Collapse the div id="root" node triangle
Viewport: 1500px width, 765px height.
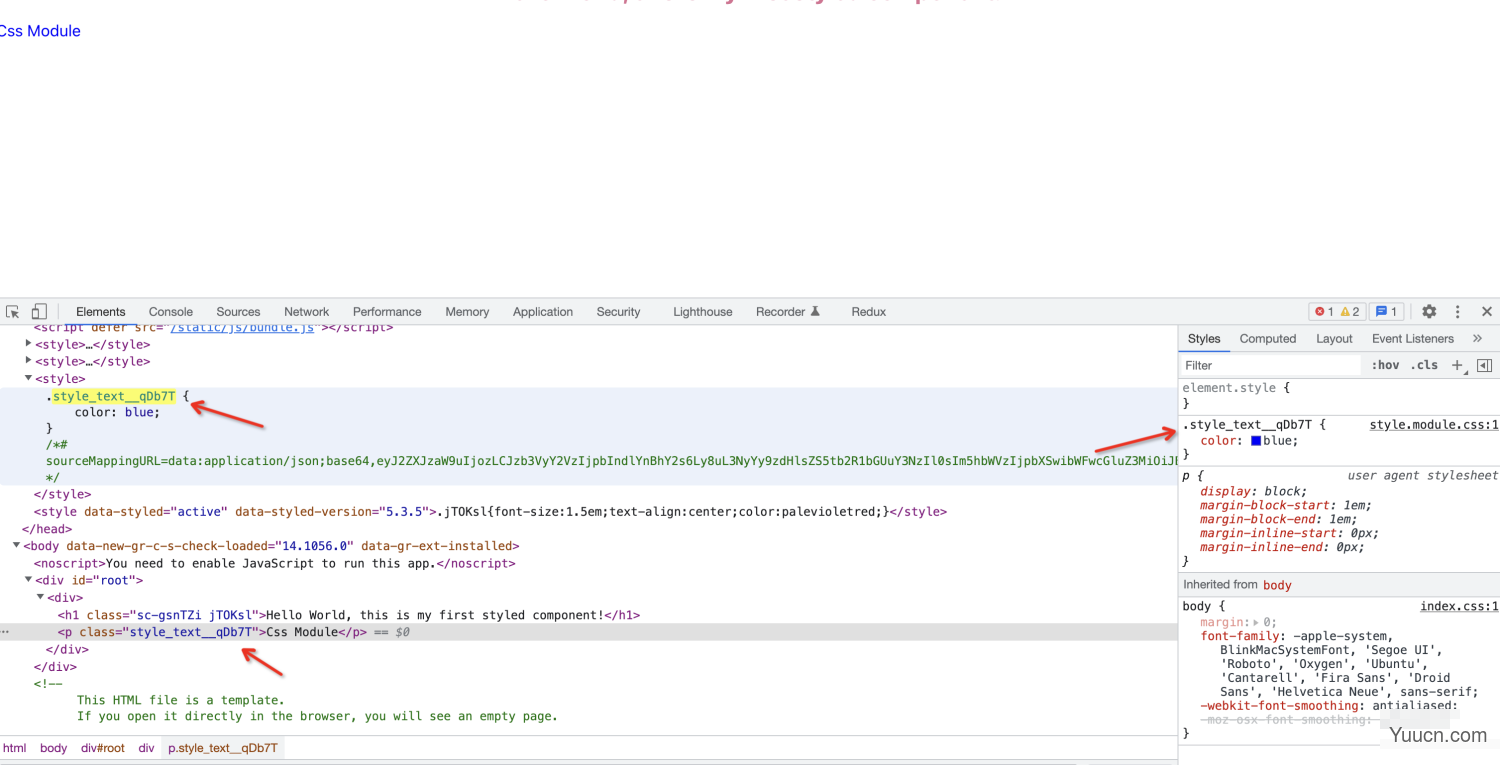click(x=28, y=580)
